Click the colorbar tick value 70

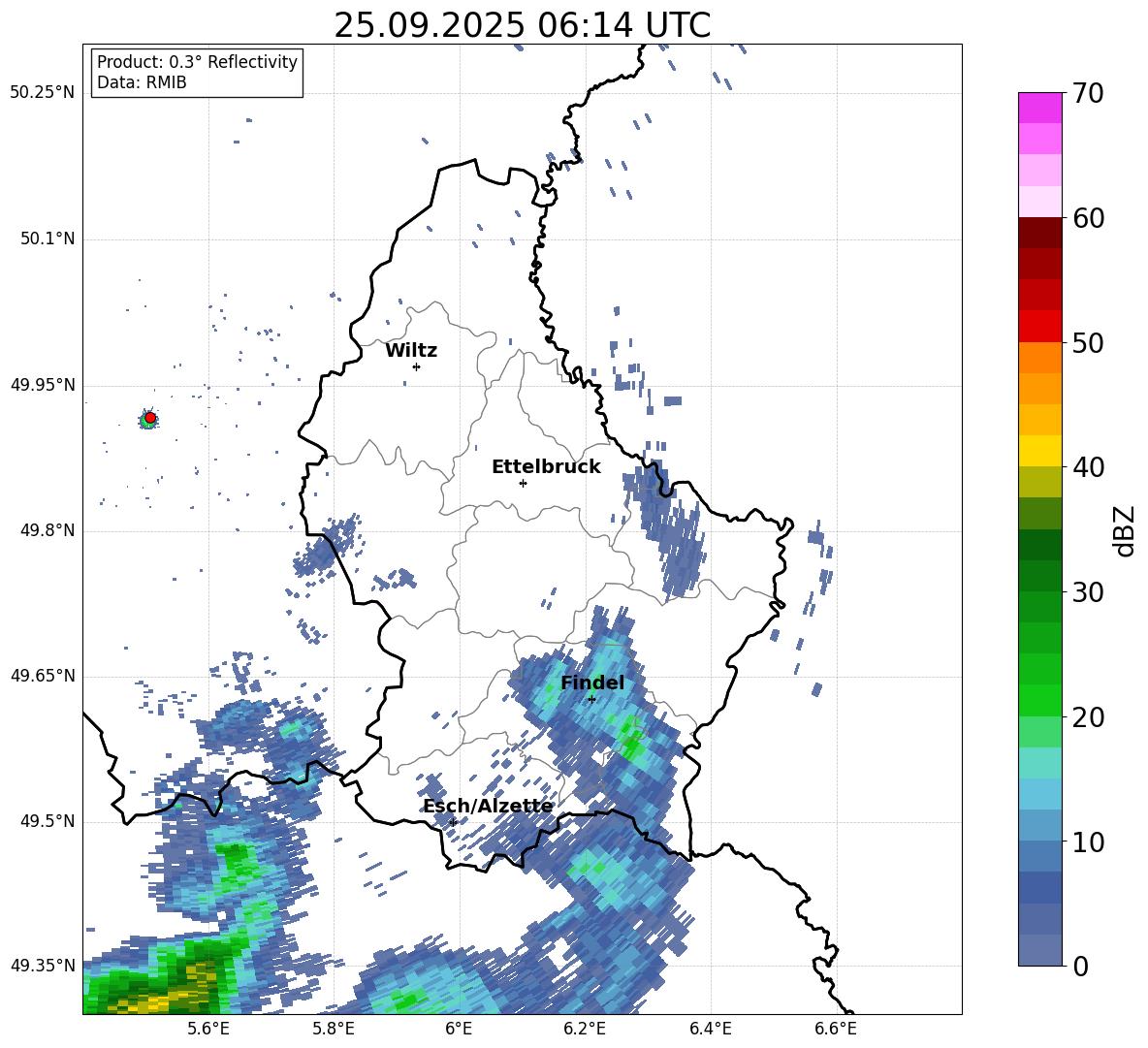pos(1088,93)
